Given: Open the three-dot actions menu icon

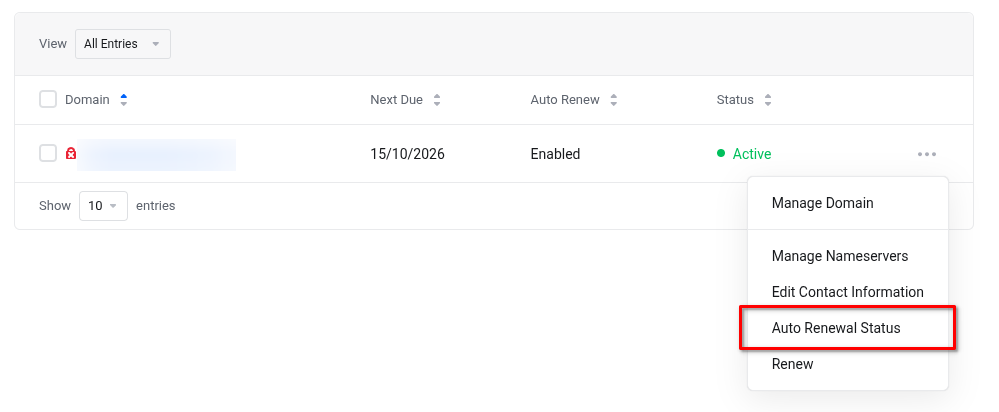Looking at the screenshot, I should (x=926, y=154).
